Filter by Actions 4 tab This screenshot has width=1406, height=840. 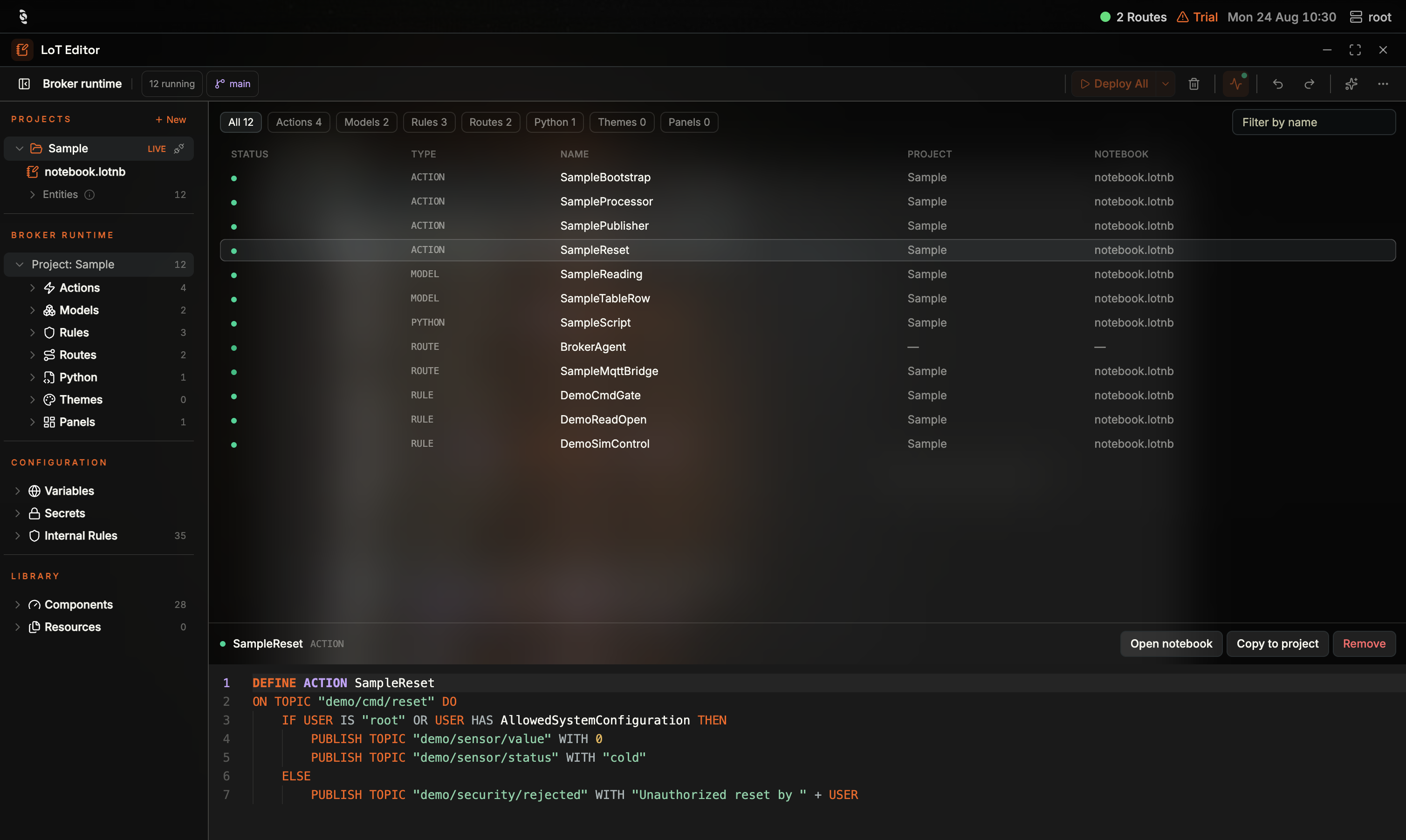click(x=299, y=122)
